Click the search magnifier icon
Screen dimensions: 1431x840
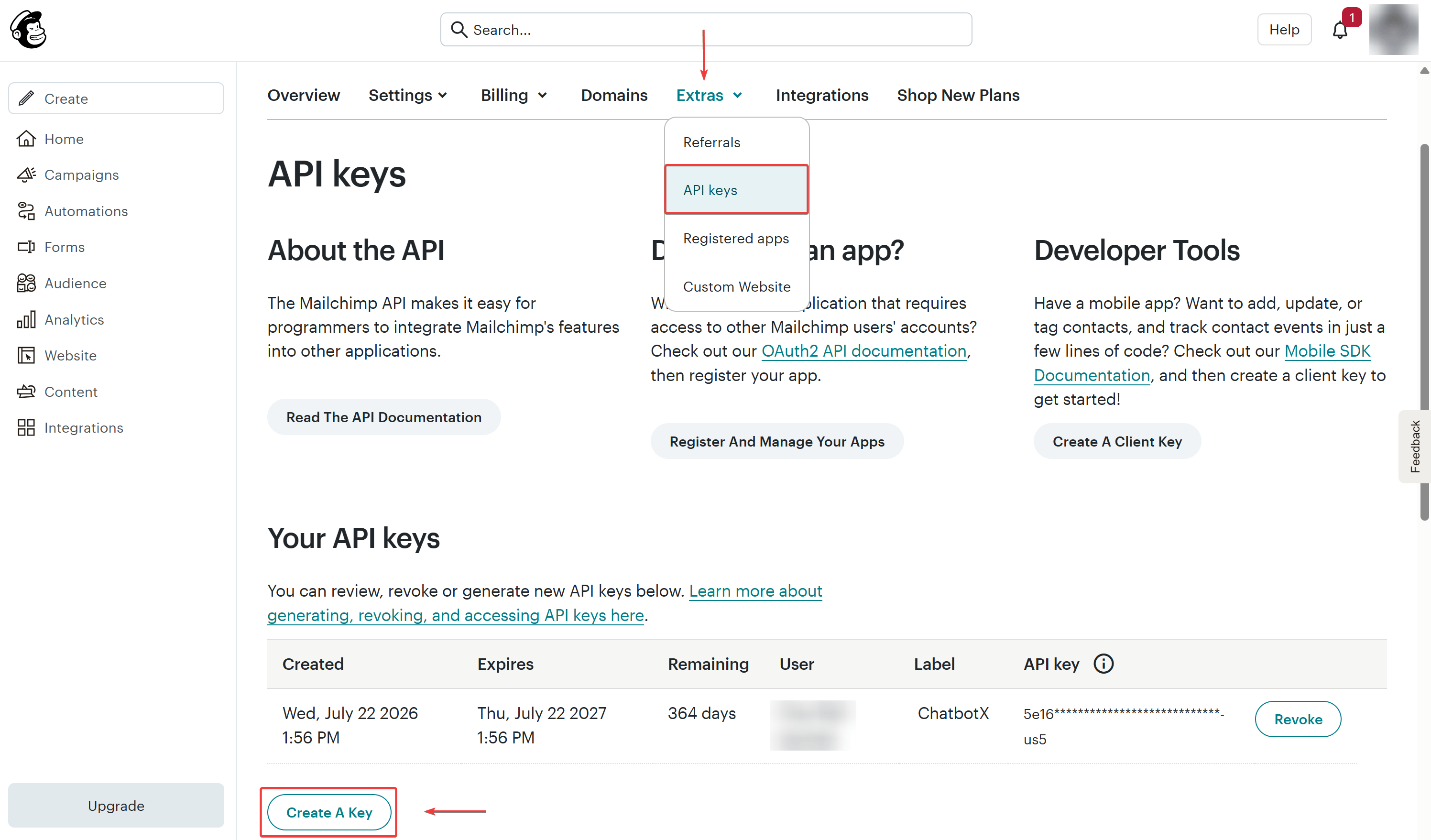(x=459, y=30)
